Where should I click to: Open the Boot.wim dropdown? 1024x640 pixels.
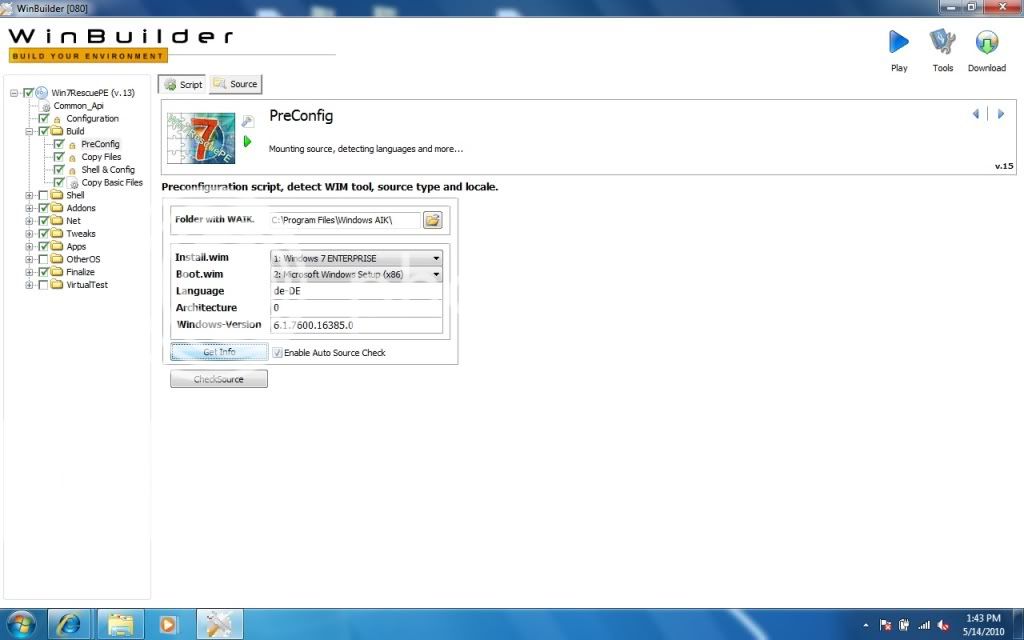(356, 274)
